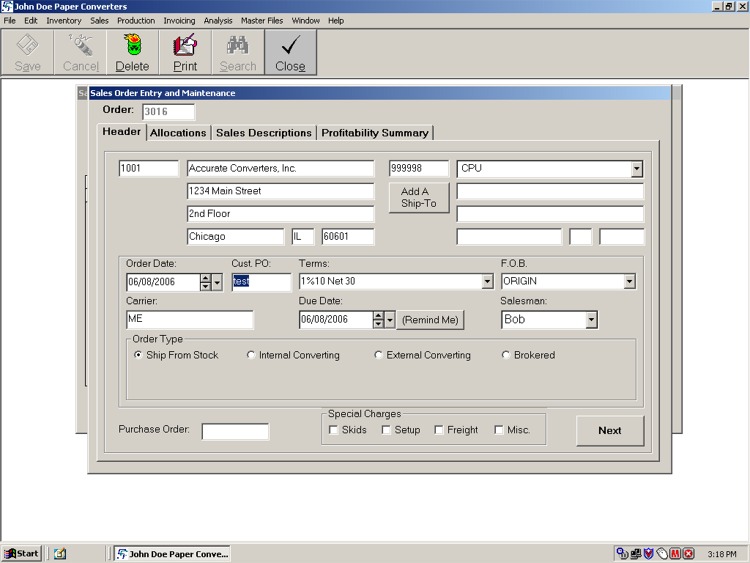Click the 1234 Main Street address field

point(280,191)
